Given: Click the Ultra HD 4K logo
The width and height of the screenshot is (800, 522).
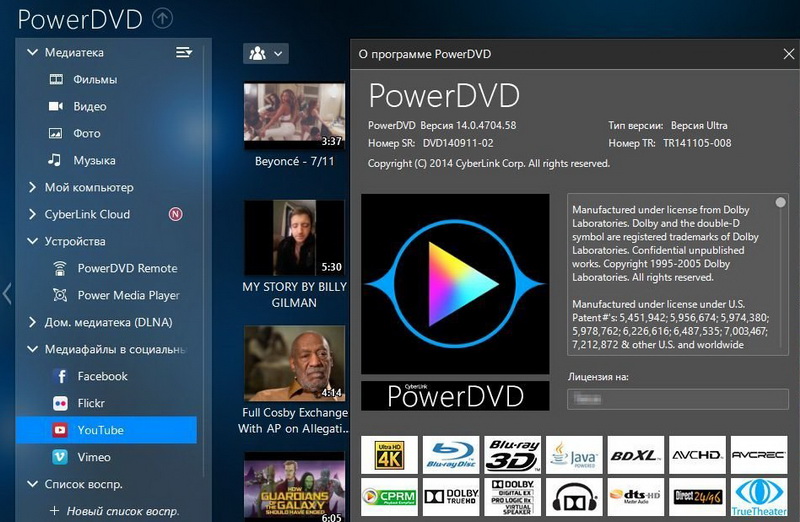Looking at the screenshot, I should 389,455.
